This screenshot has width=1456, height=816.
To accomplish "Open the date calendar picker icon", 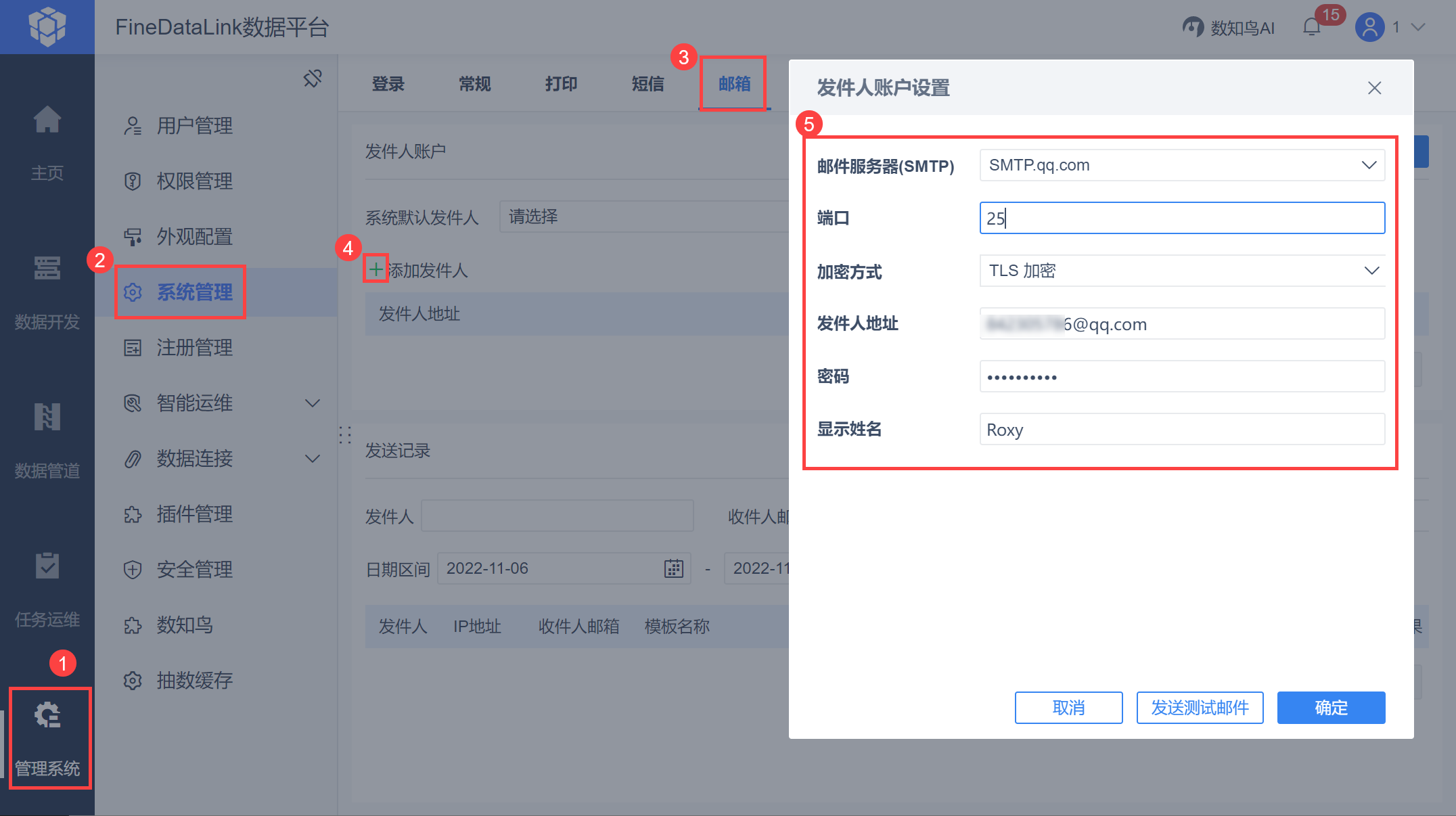I will click(x=673, y=568).
